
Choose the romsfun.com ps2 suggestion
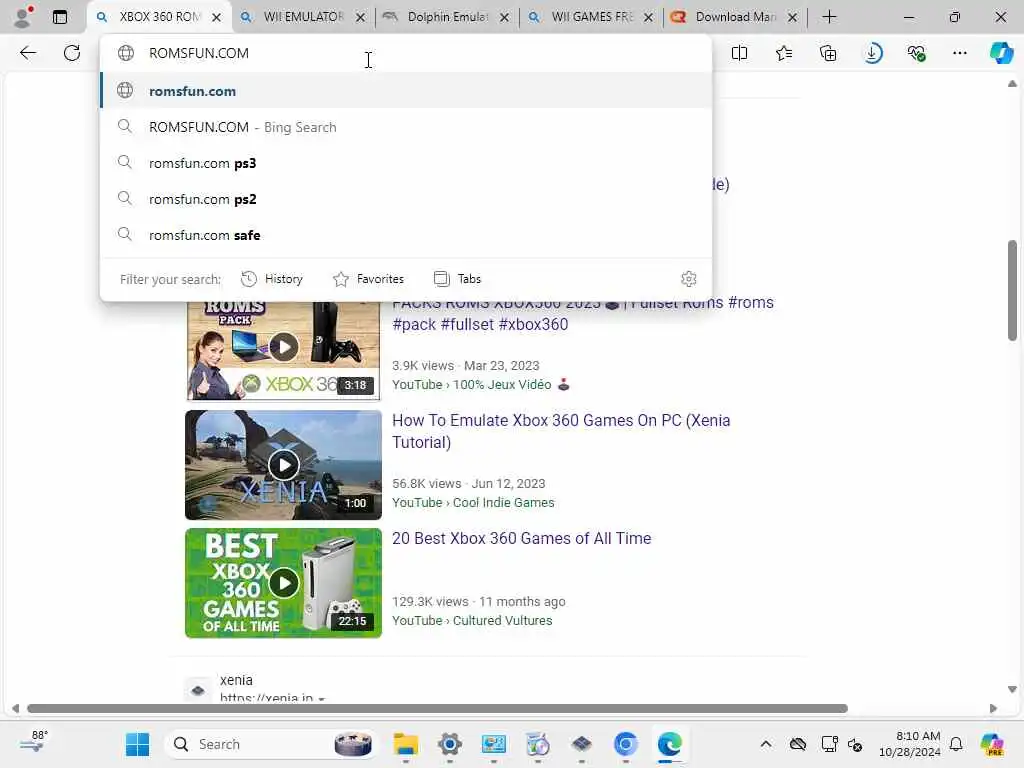[406, 199]
